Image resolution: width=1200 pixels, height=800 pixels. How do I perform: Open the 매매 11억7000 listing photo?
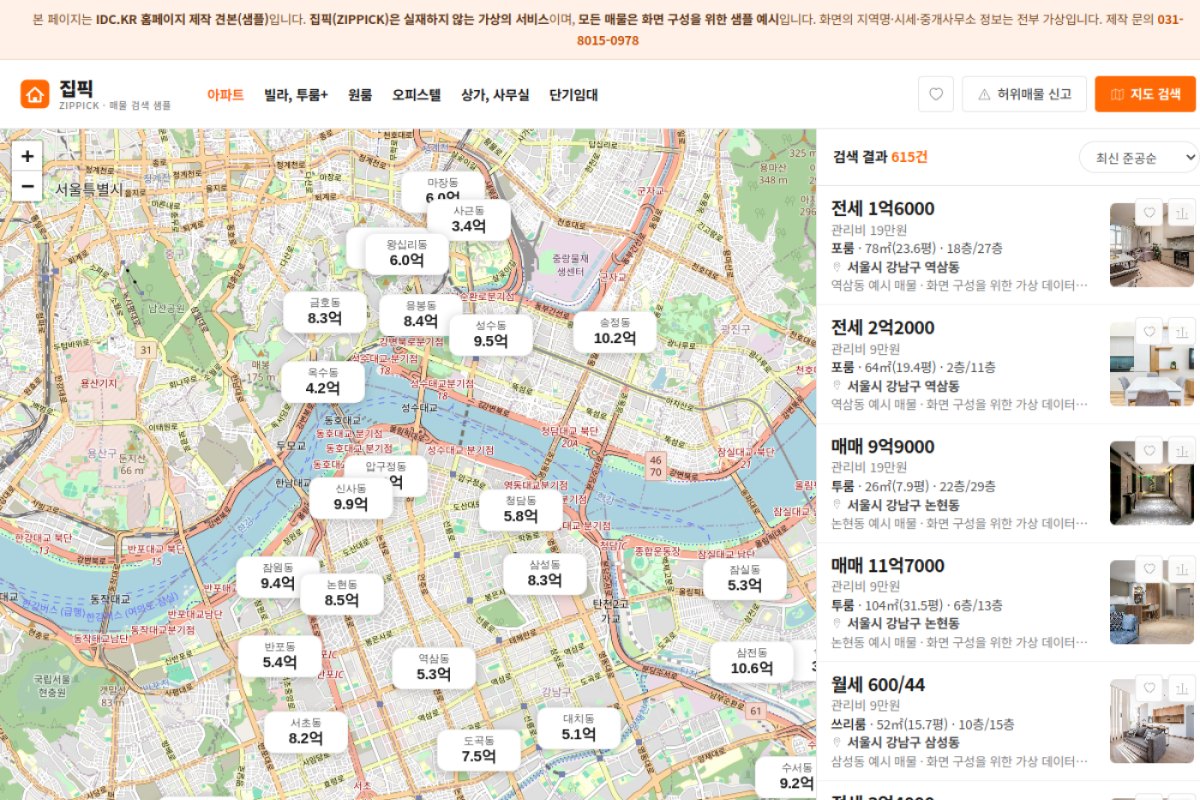tap(1152, 602)
